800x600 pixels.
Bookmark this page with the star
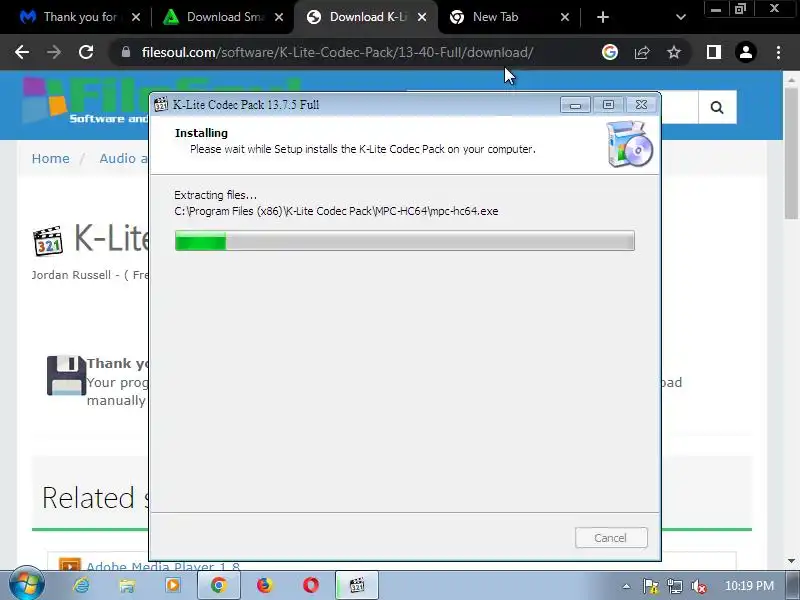(x=674, y=52)
